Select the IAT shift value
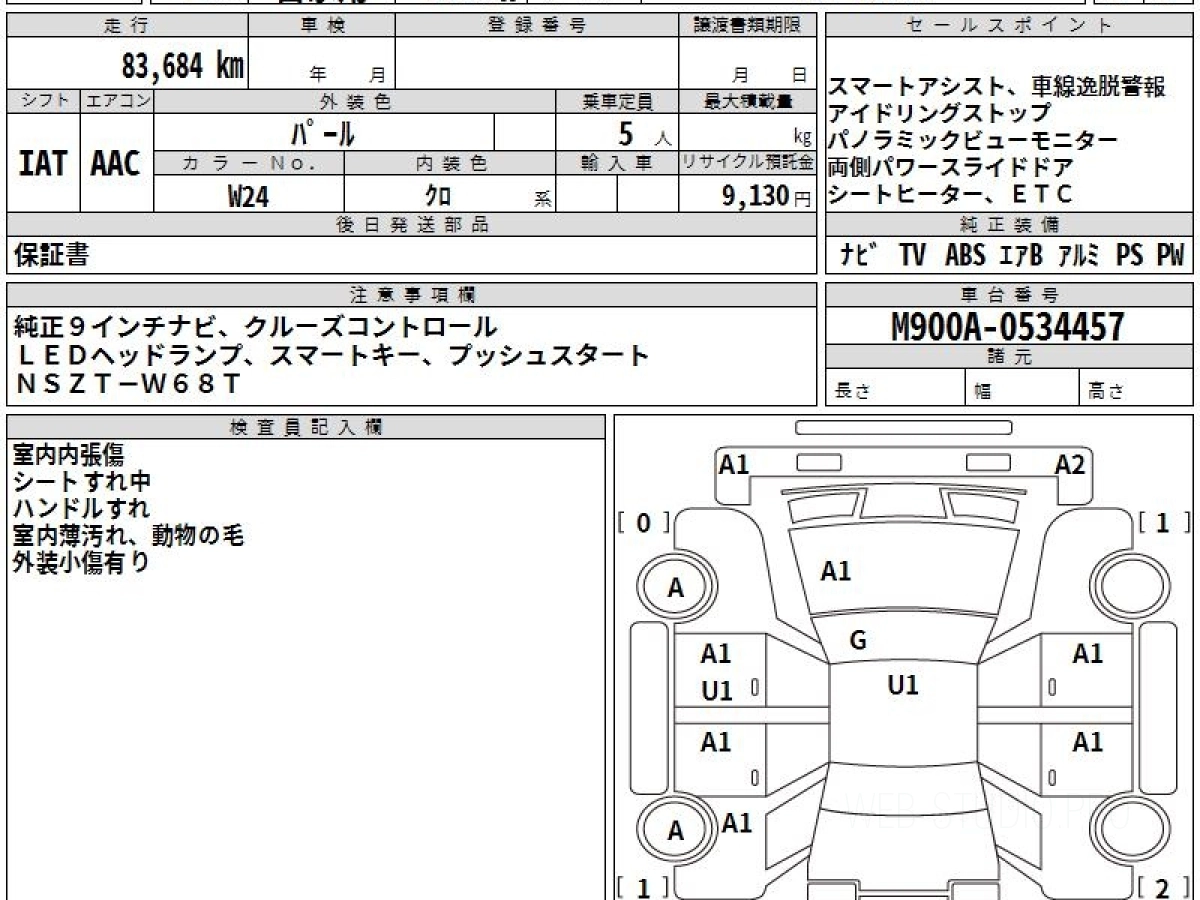 (43, 164)
